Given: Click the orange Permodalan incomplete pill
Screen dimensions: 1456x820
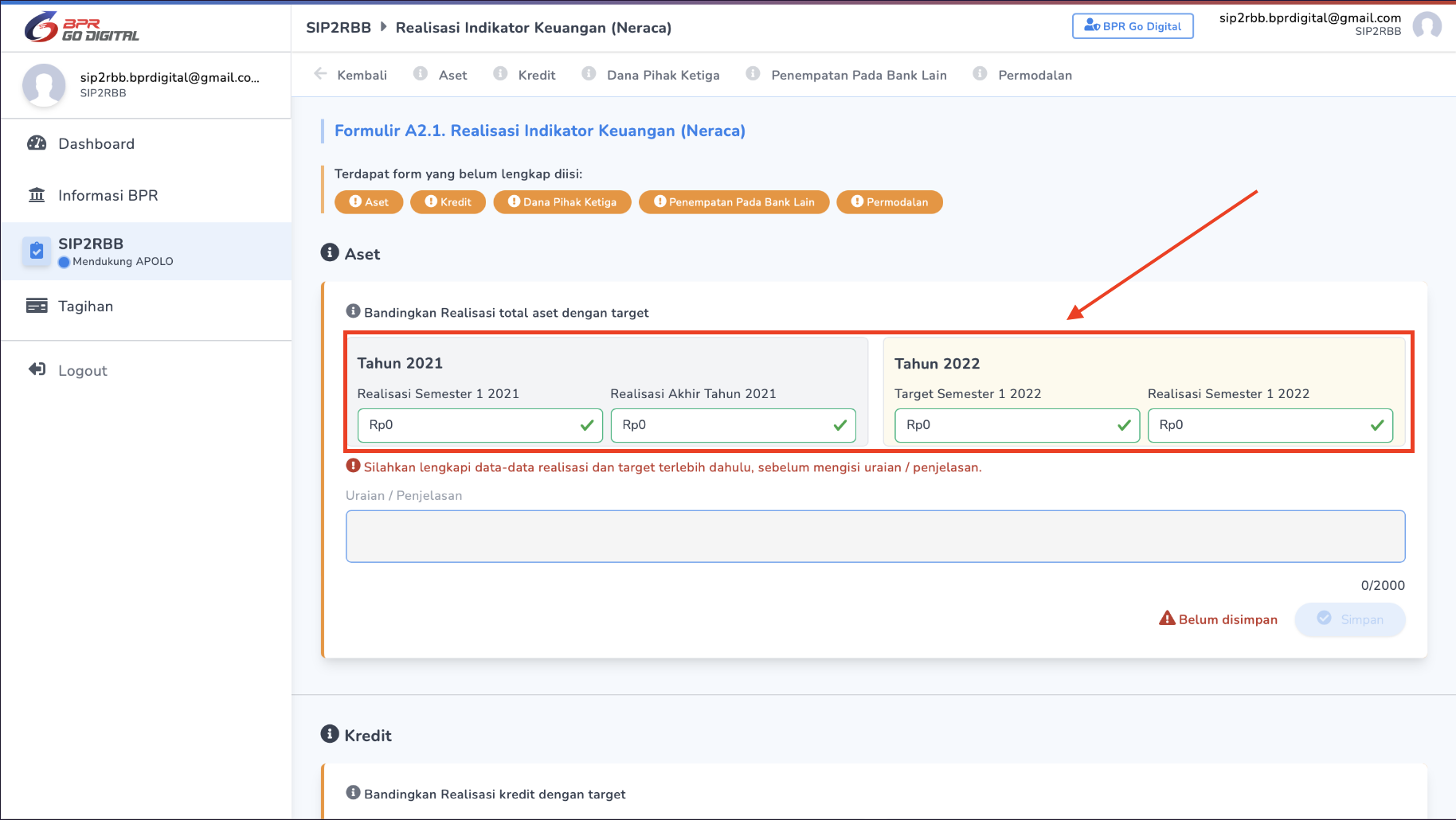Looking at the screenshot, I should tap(890, 202).
